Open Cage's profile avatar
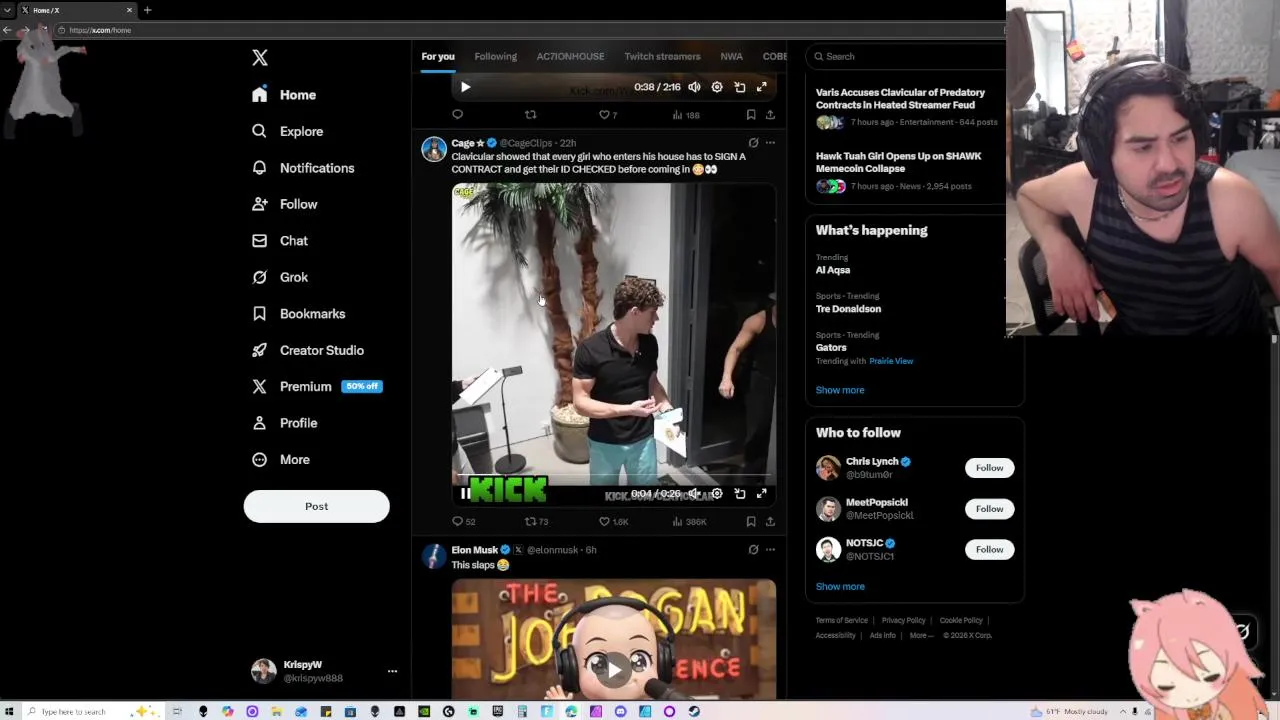Image resolution: width=1280 pixels, height=720 pixels. click(x=434, y=150)
